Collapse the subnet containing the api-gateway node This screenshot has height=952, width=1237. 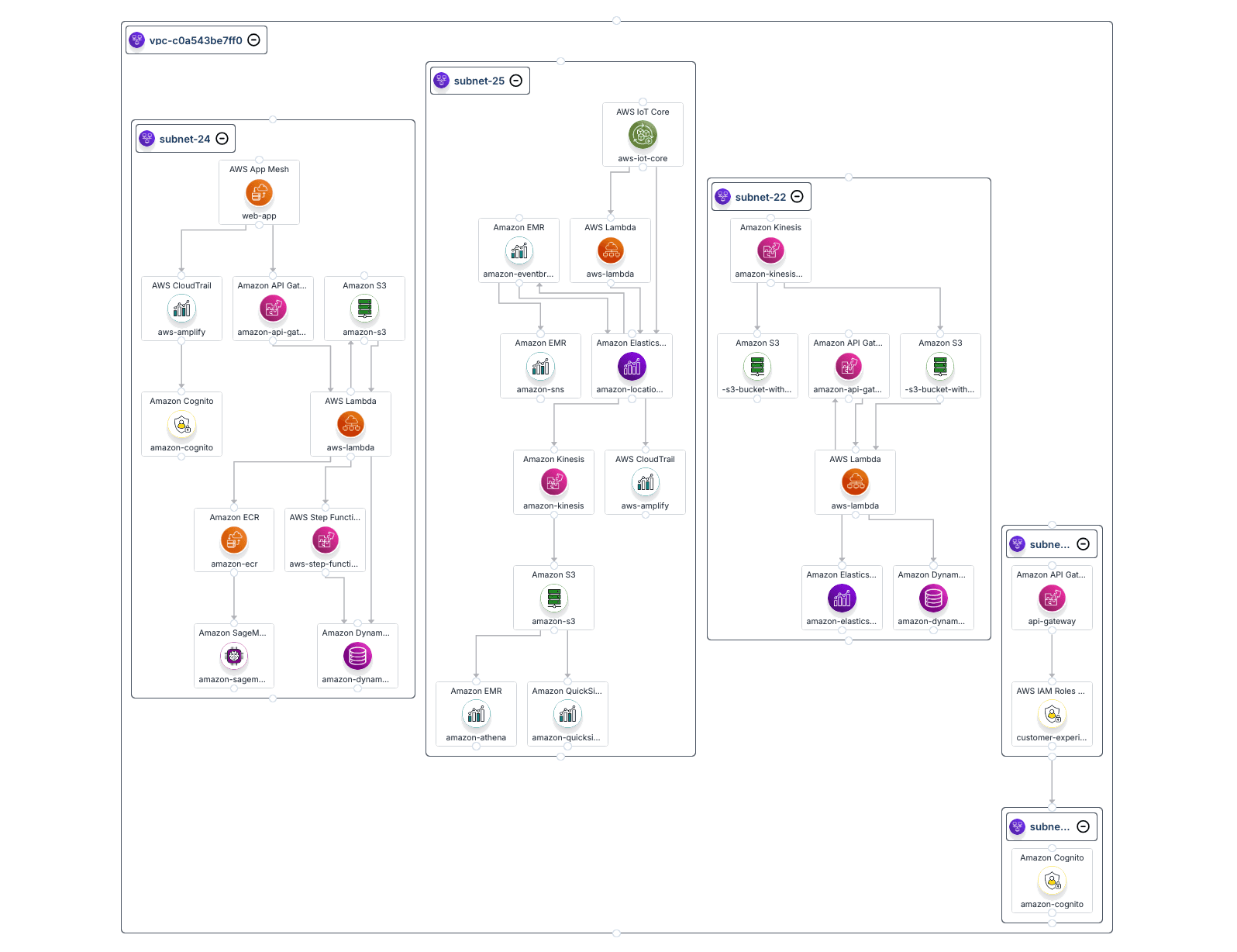(x=1084, y=544)
